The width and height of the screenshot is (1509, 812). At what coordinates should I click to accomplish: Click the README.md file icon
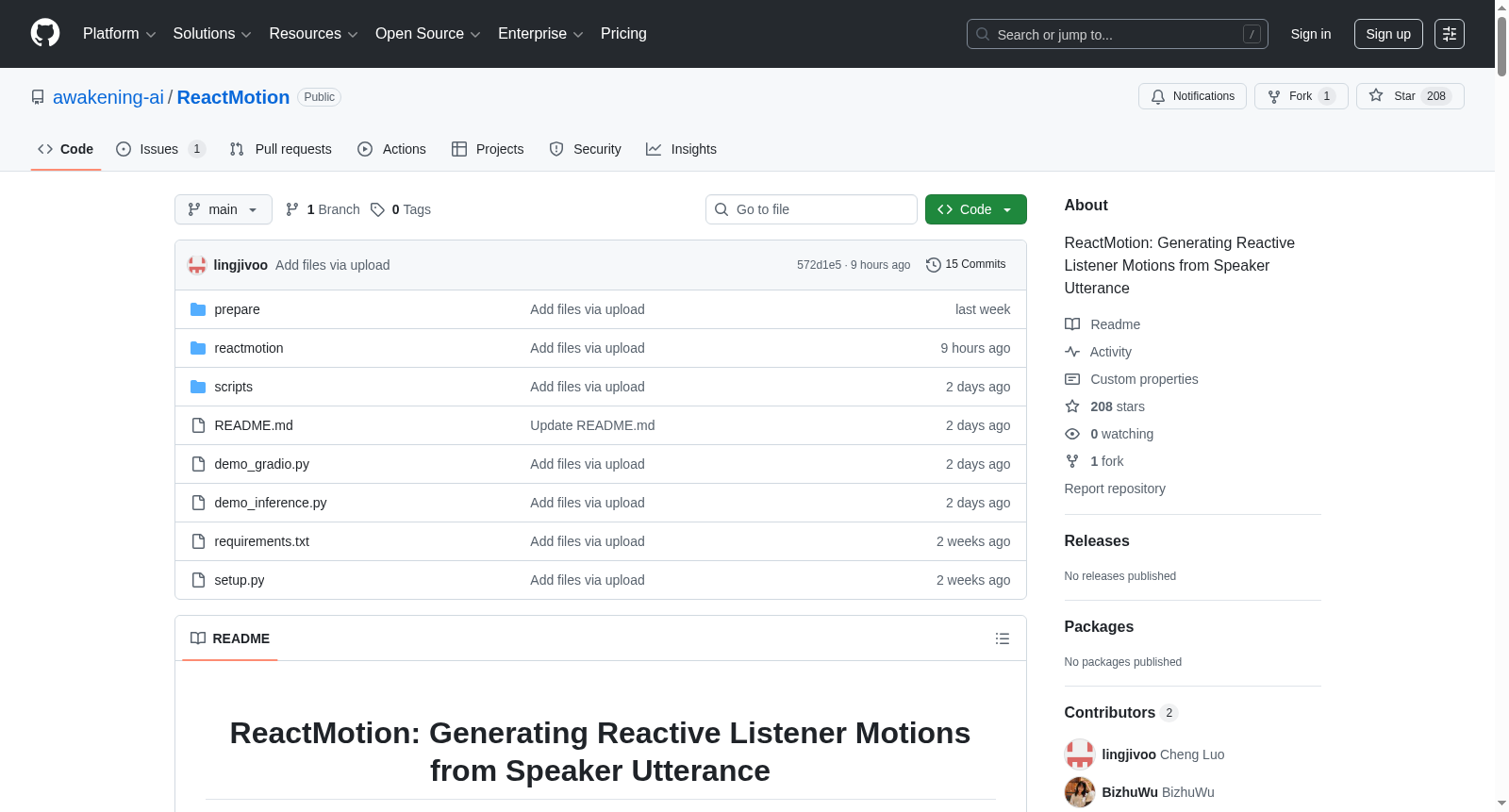198,425
